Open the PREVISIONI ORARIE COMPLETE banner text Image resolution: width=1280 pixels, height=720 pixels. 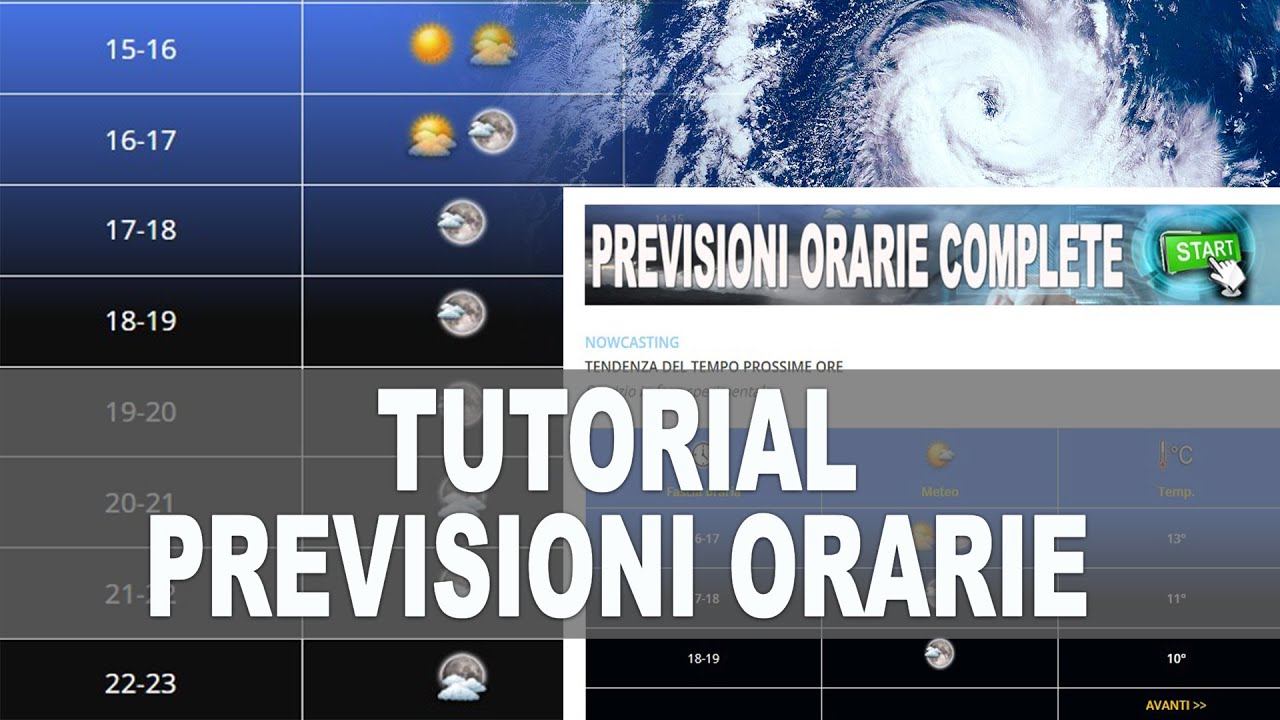click(856, 256)
